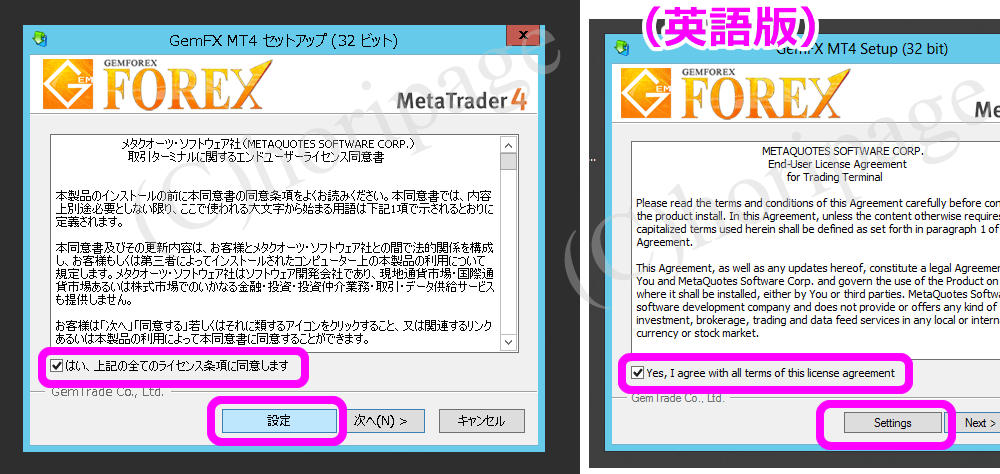
Task: Click the MetaTrader 4 logo
Action: click(463, 100)
